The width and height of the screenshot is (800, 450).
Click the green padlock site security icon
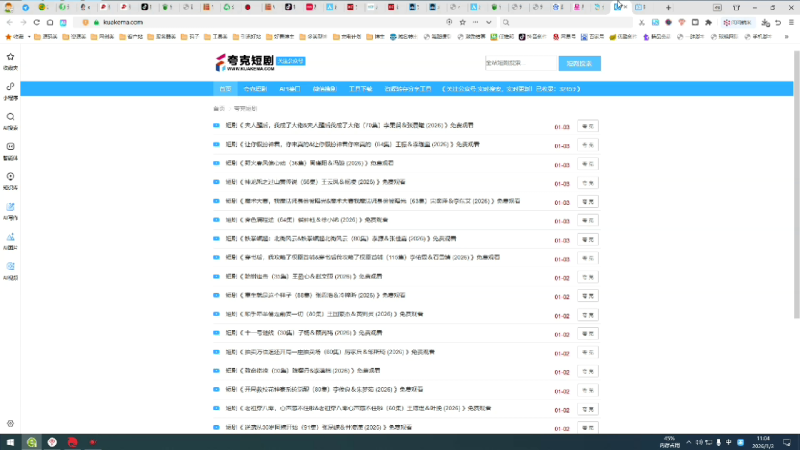96,22
